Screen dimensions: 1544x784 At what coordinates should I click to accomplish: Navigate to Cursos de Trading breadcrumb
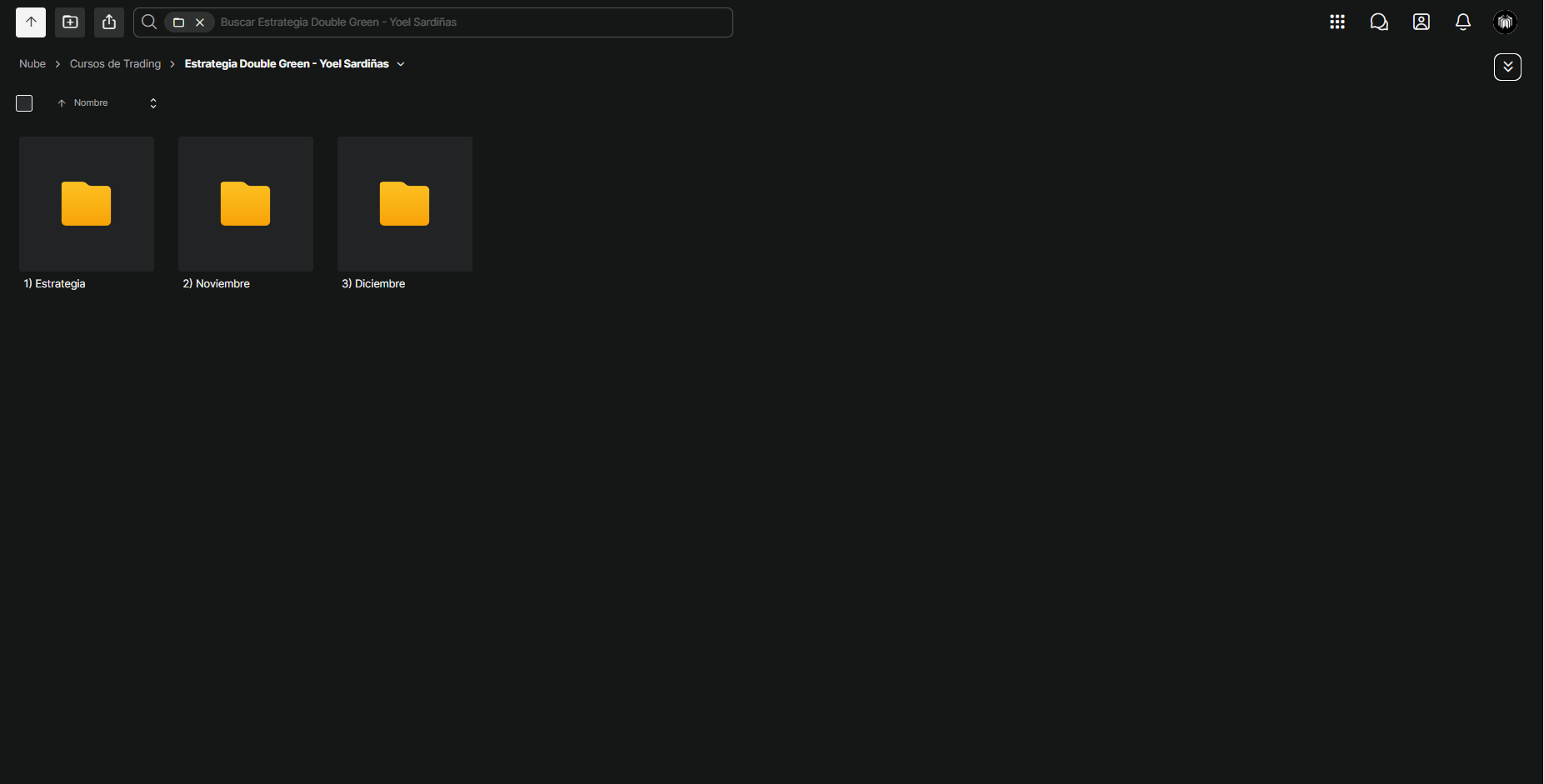pyautogui.click(x=115, y=64)
